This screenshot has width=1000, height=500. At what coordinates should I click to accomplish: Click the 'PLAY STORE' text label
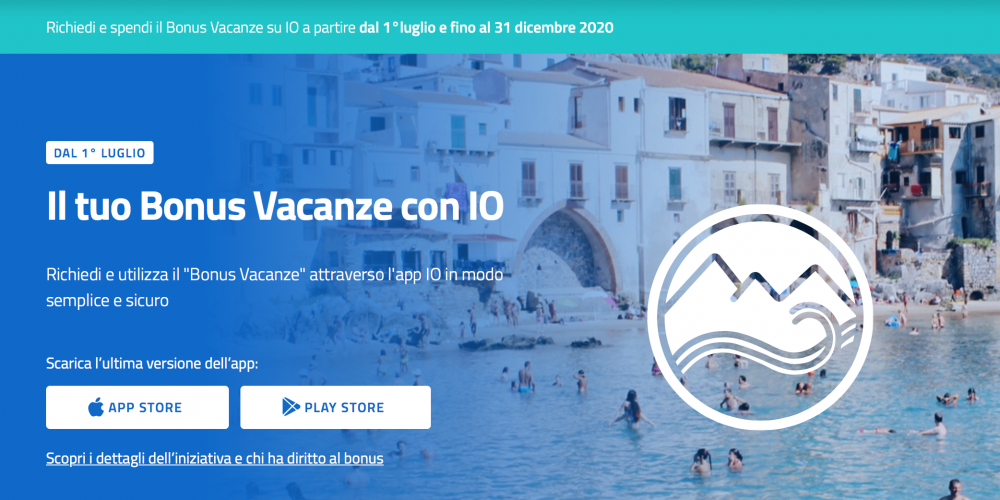[x=344, y=408]
